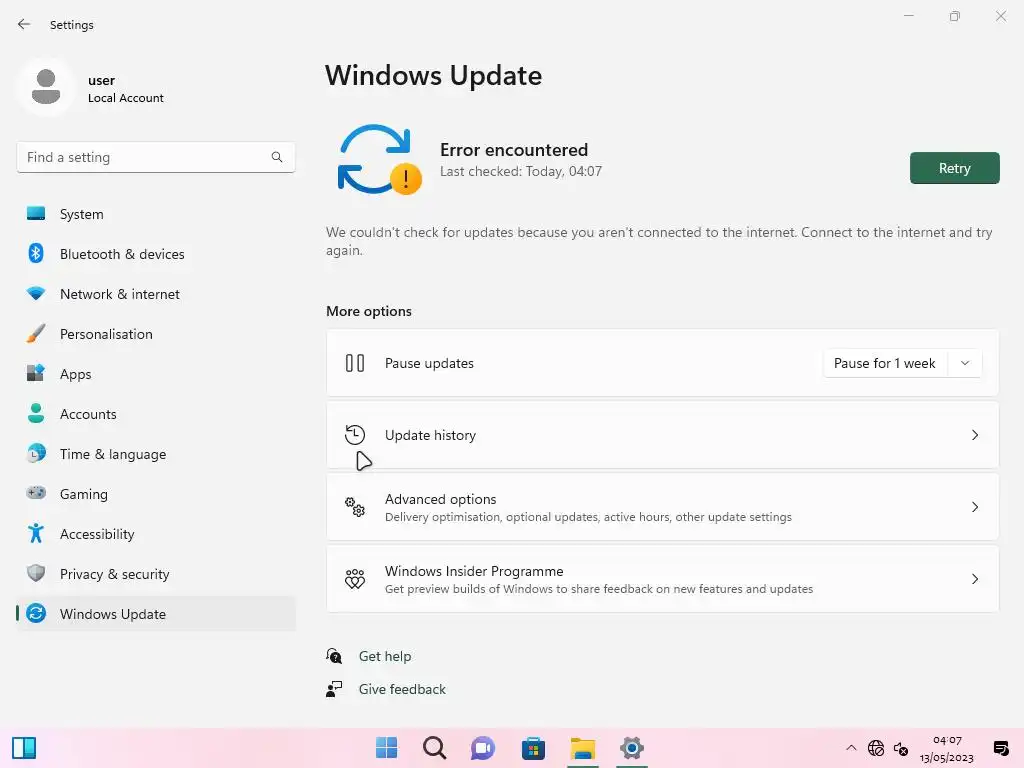Click the Apps icon in sidebar

point(36,373)
